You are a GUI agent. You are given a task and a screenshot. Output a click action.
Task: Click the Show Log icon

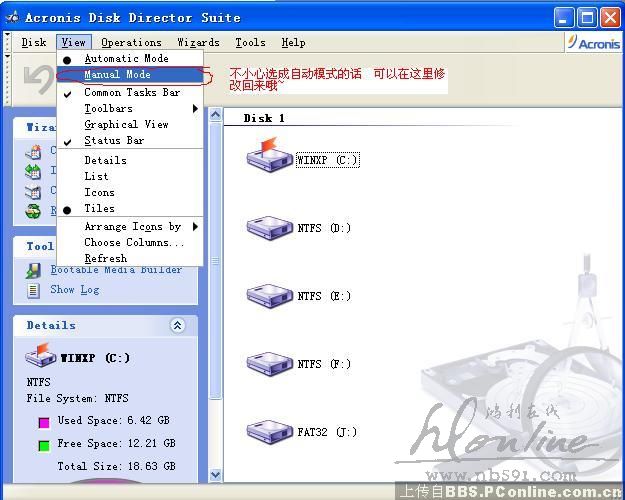coord(33,290)
